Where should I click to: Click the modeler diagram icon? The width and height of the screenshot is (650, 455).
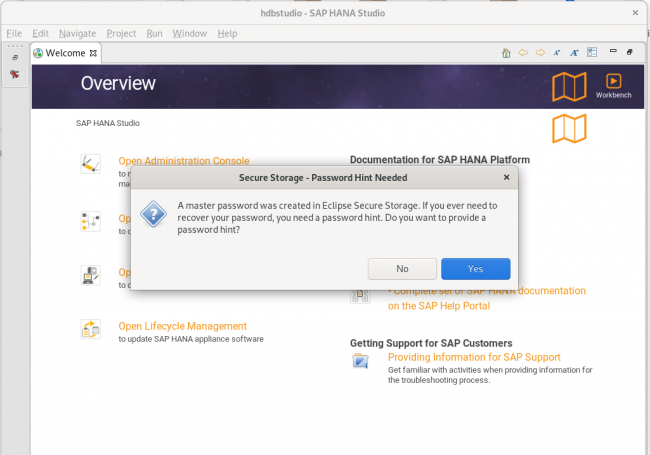pos(91,221)
